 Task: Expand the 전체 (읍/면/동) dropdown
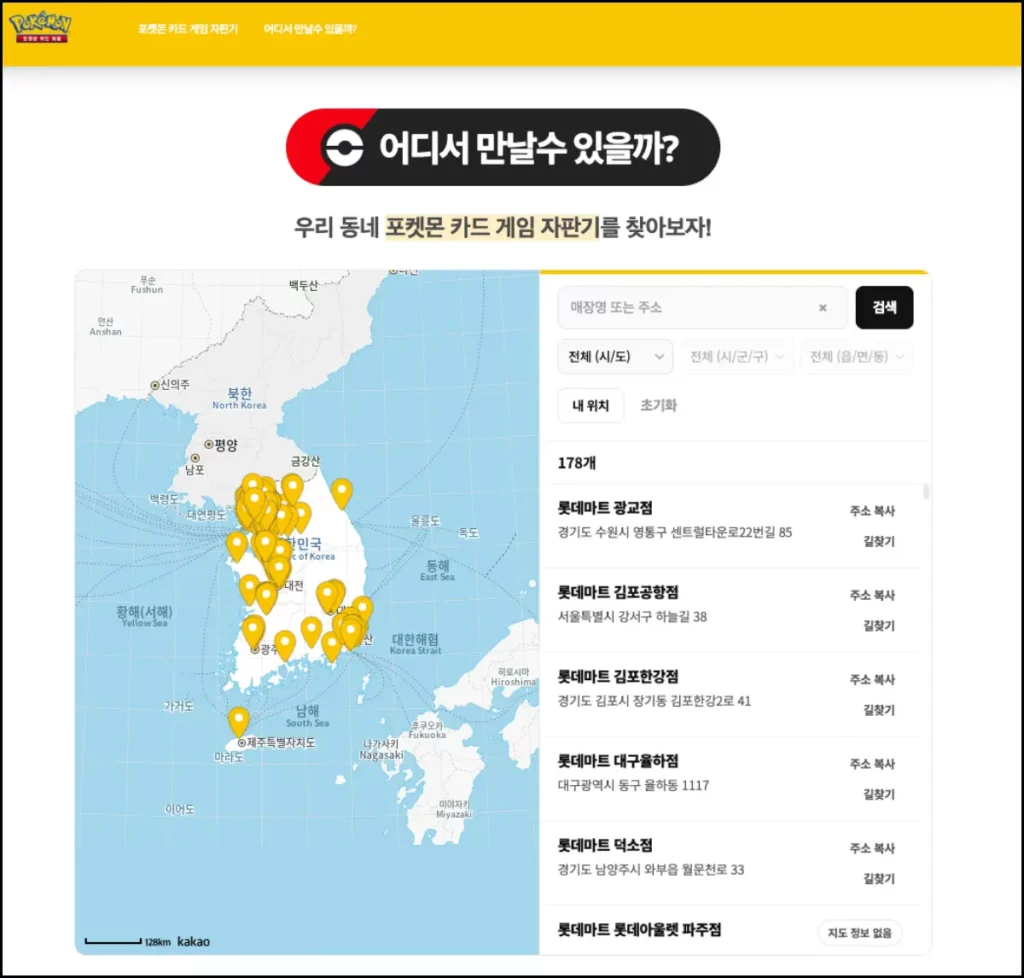pyautogui.click(x=856, y=356)
